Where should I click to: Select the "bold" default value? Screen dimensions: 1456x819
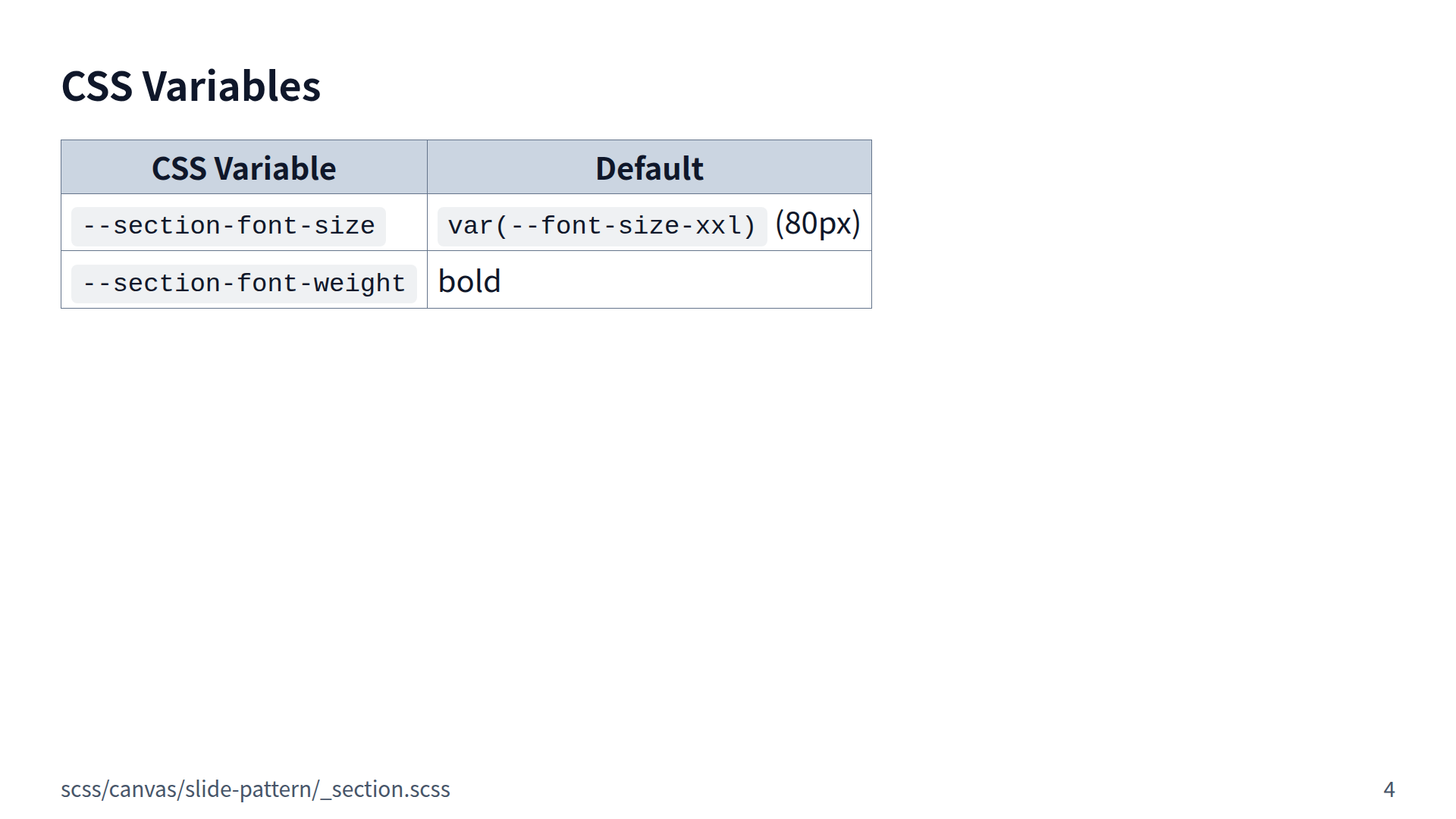click(x=469, y=282)
